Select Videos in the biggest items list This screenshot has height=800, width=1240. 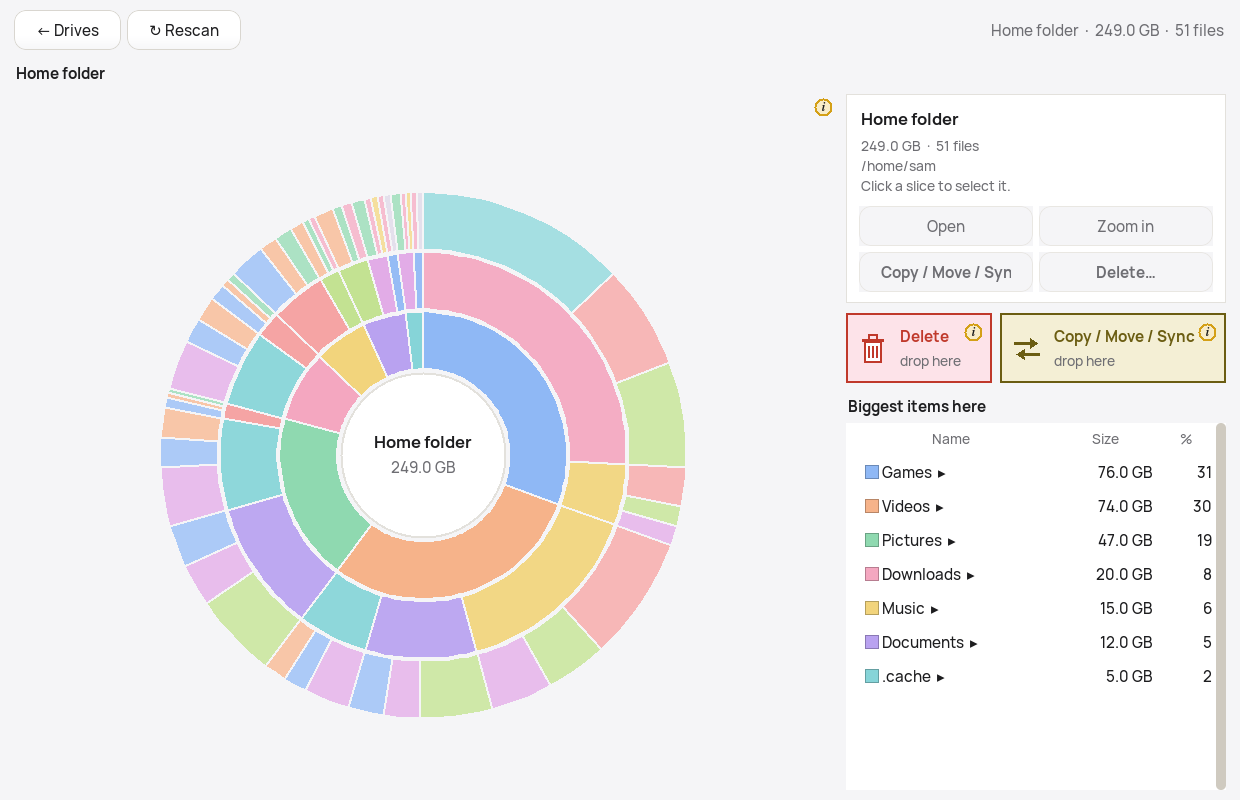[x=1031, y=506]
